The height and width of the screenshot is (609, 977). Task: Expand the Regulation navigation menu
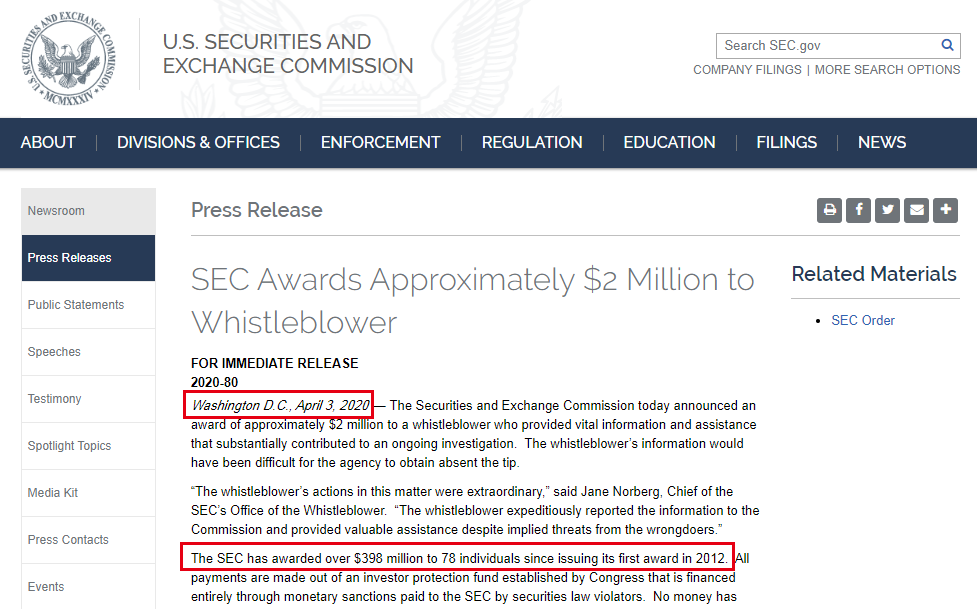click(532, 142)
